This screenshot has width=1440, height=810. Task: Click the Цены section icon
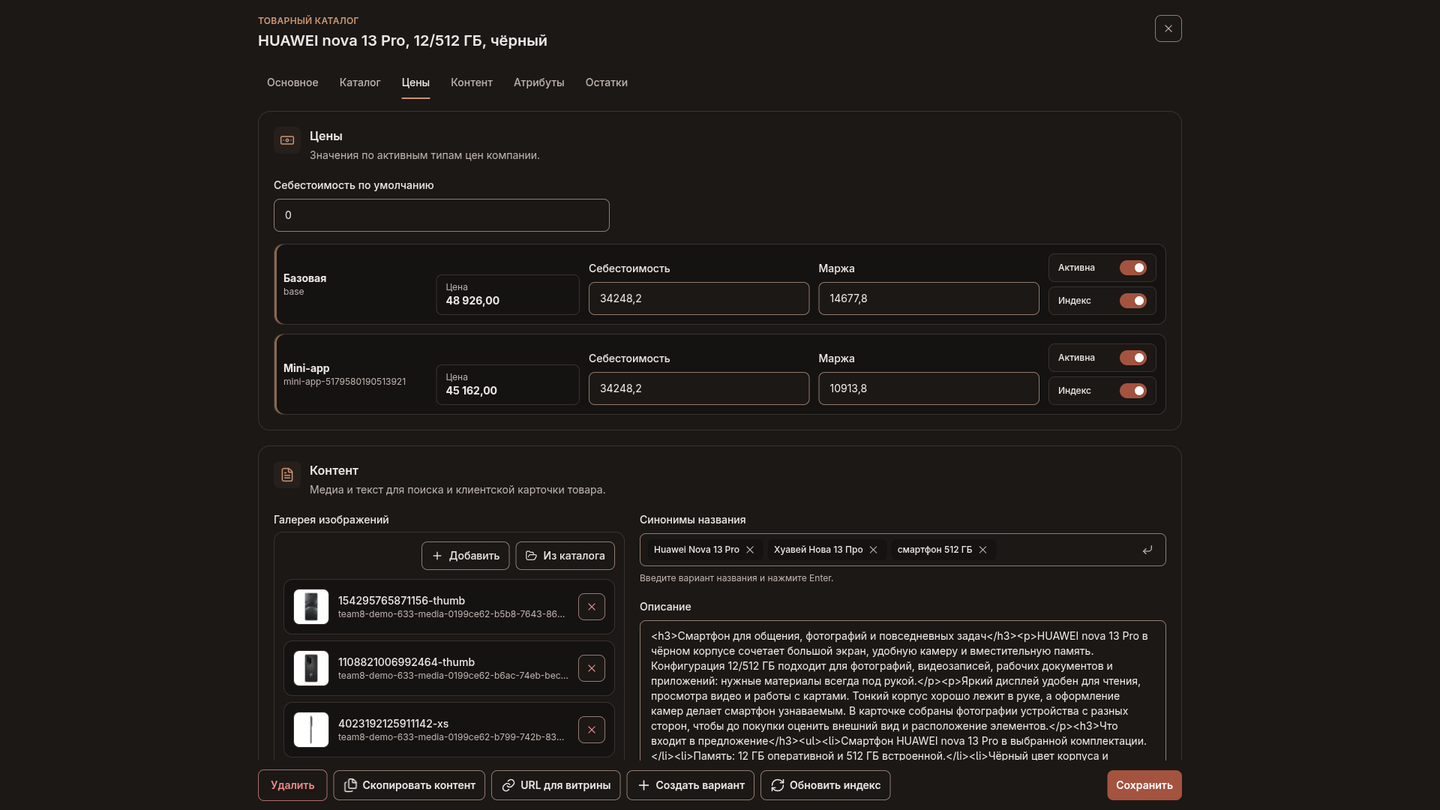coord(287,140)
